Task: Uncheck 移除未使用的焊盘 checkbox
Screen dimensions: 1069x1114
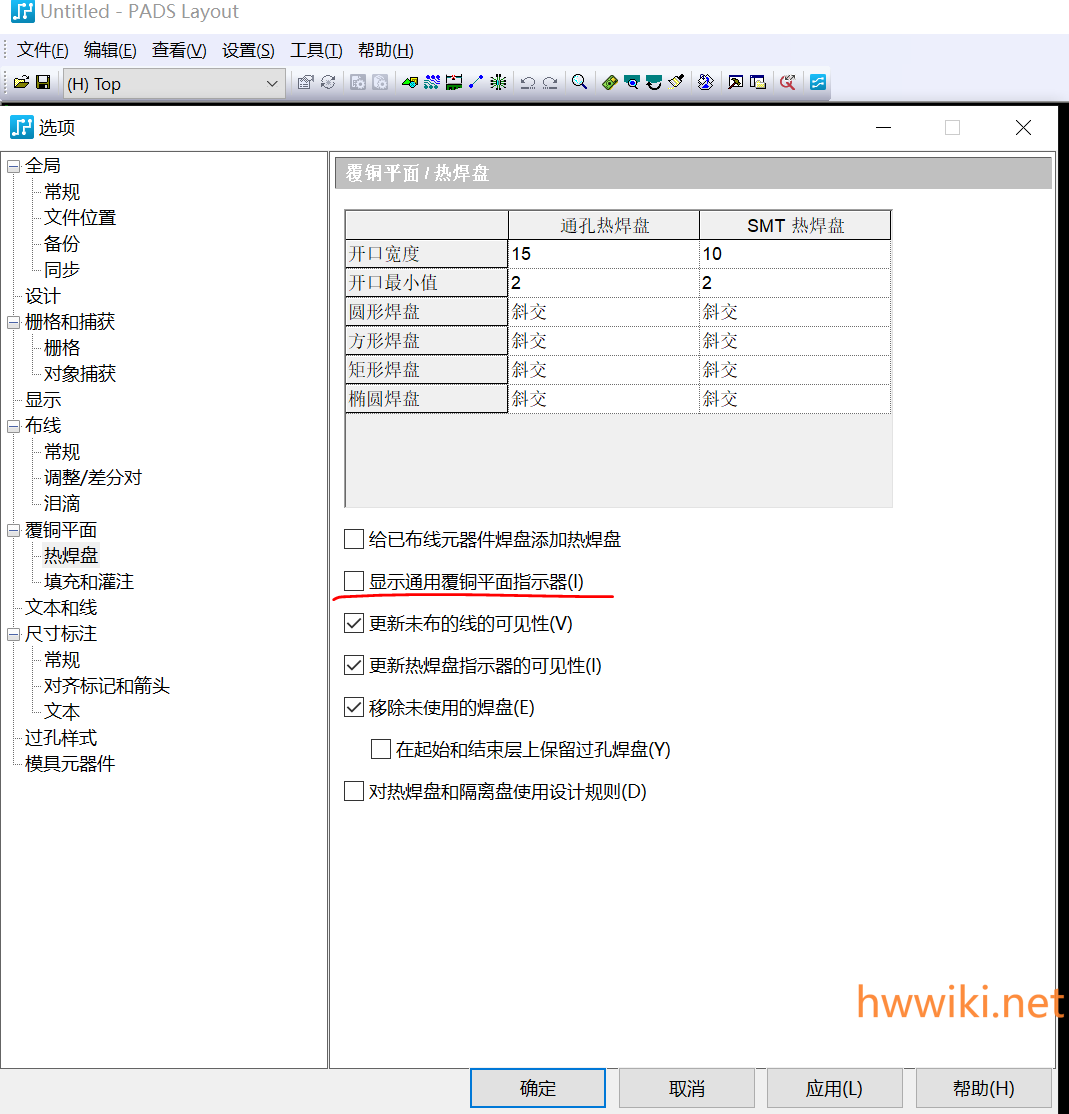Action: (x=354, y=707)
